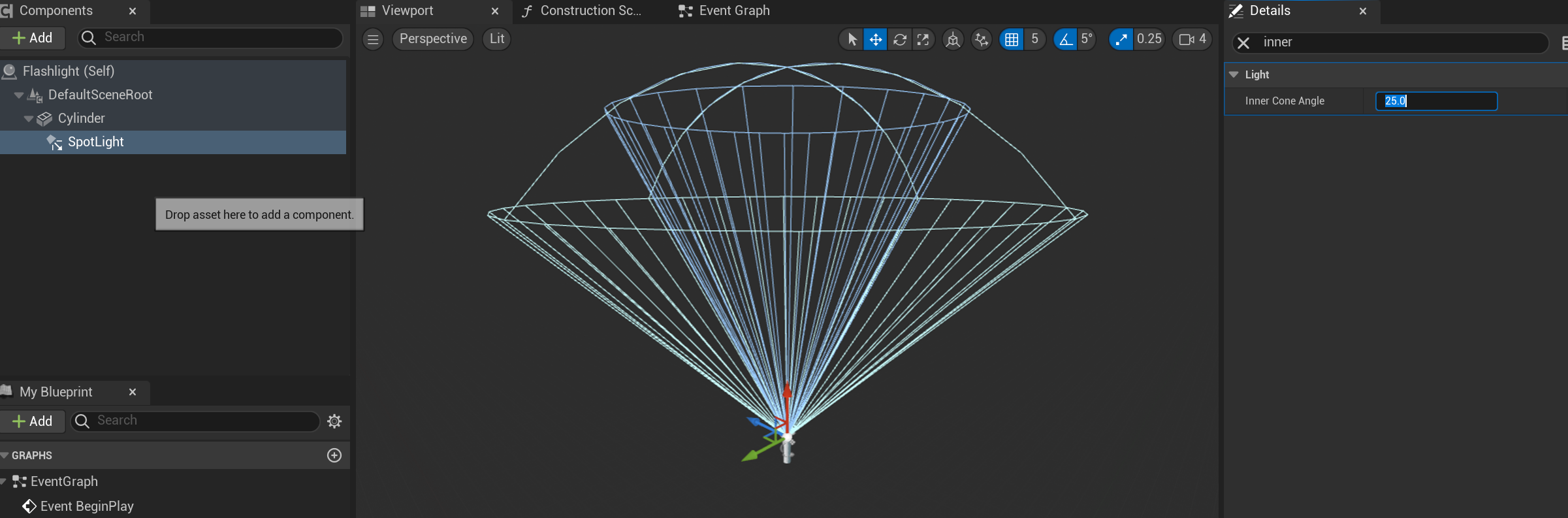Choose the Scale gizmo tool
This screenshot has width=1568, height=518.
pos(923,39)
